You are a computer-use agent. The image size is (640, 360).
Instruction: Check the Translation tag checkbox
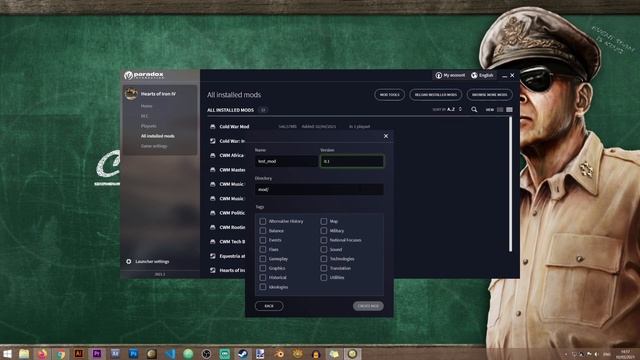tap(324, 268)
